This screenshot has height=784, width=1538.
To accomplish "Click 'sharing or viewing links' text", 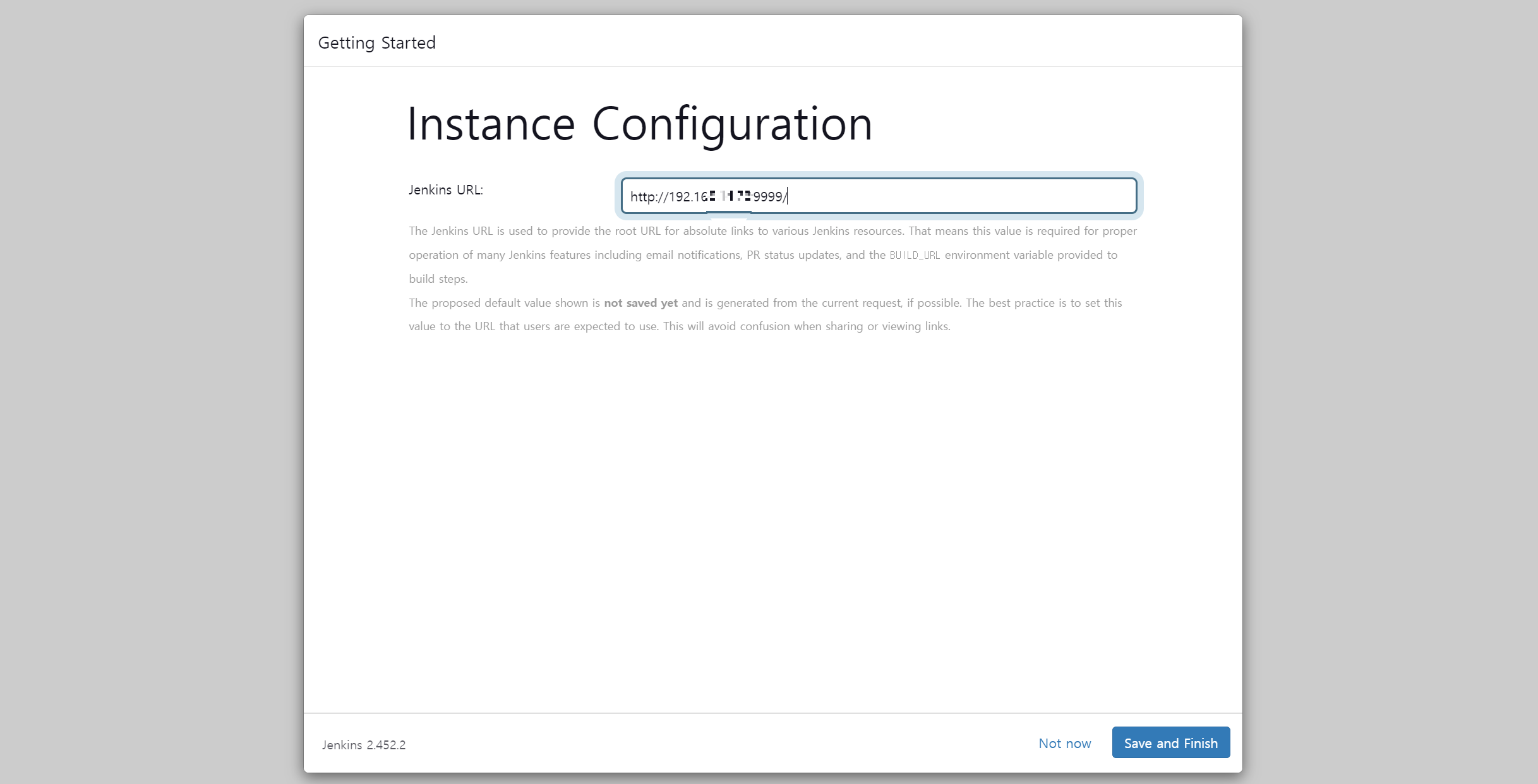I will [887, 326].
